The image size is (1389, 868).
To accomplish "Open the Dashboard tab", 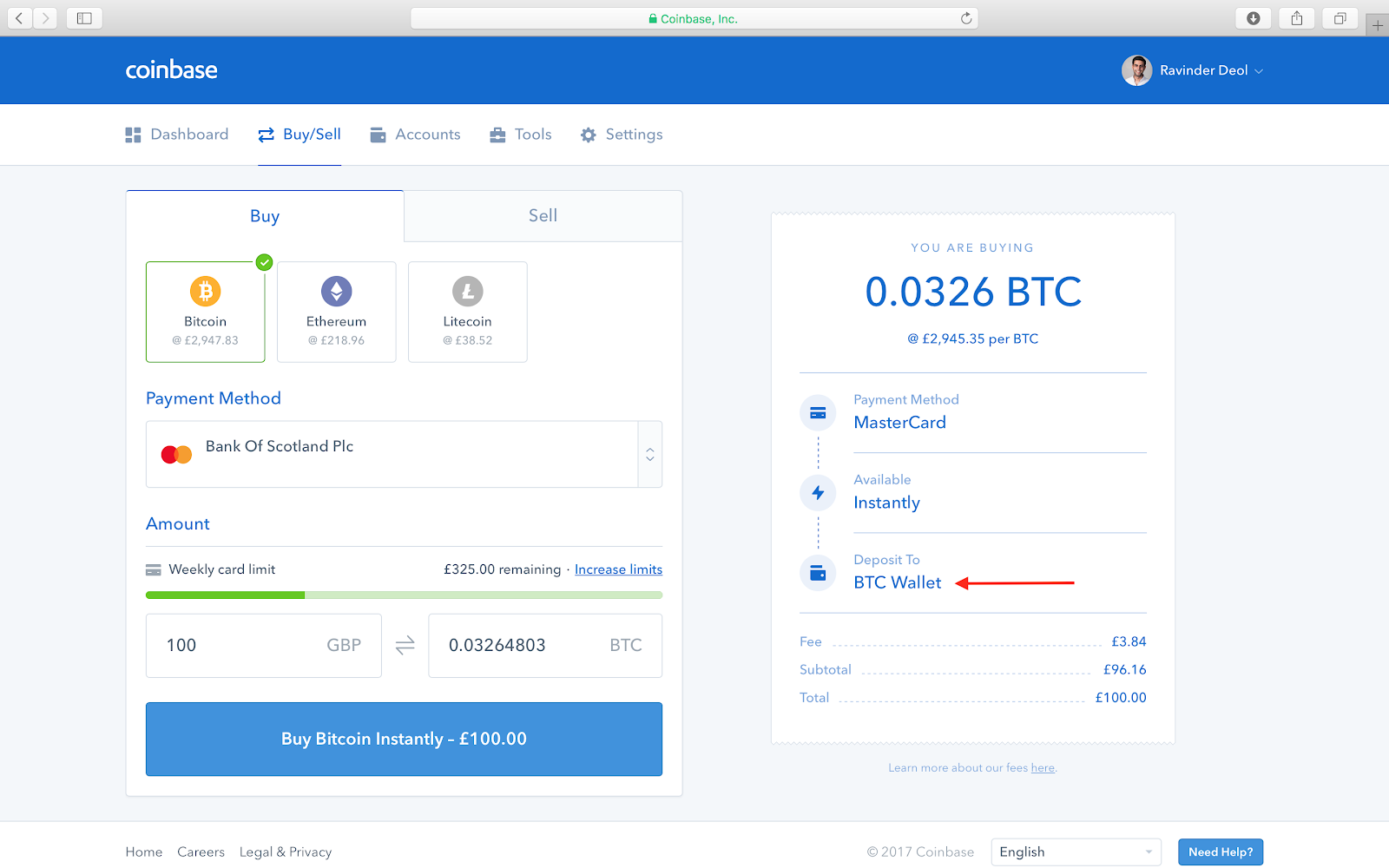I will 177,135.
